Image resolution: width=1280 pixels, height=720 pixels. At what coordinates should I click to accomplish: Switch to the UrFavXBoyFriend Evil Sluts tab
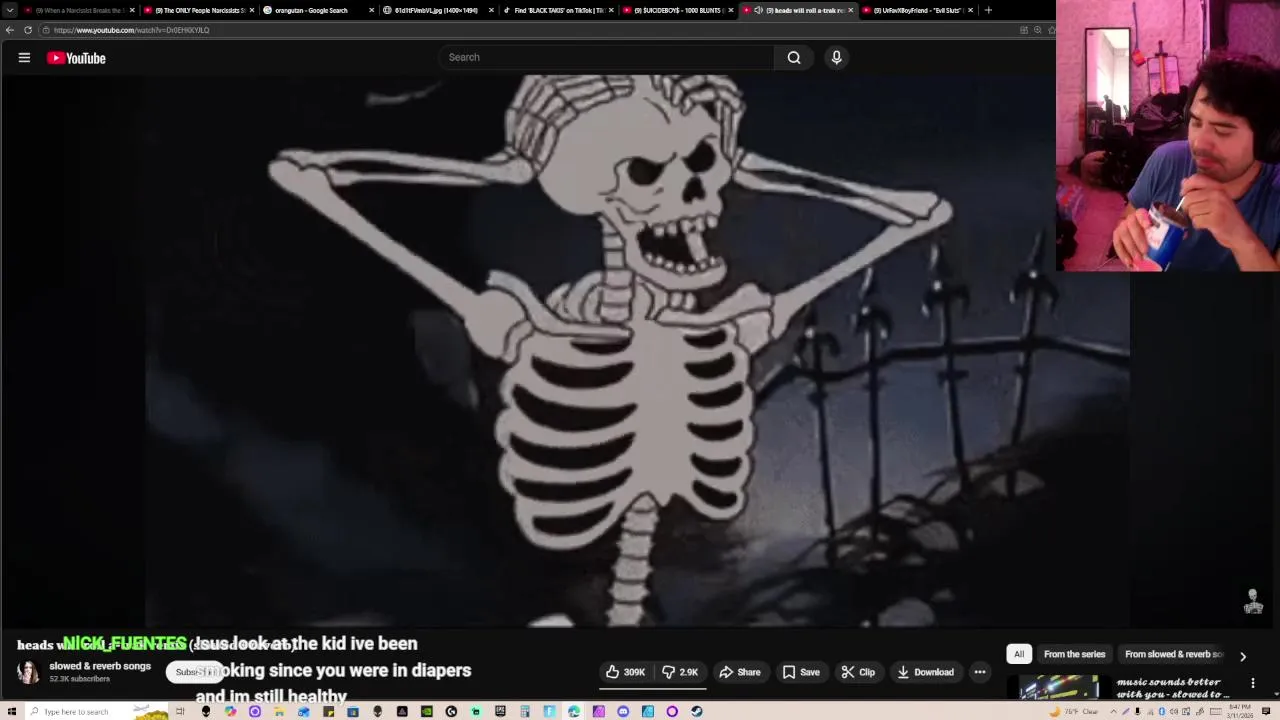[x=918, y=10]
